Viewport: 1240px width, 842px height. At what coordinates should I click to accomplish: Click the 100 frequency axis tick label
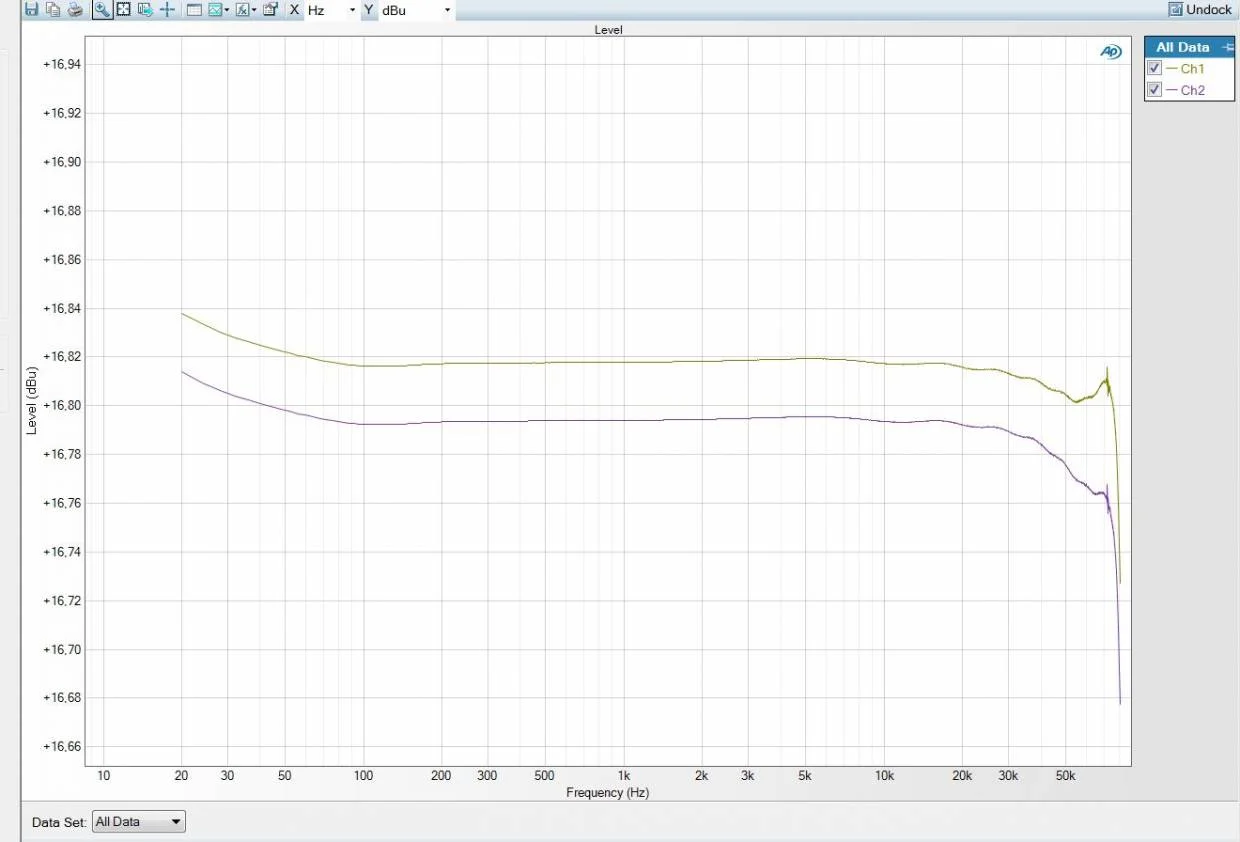363,776
